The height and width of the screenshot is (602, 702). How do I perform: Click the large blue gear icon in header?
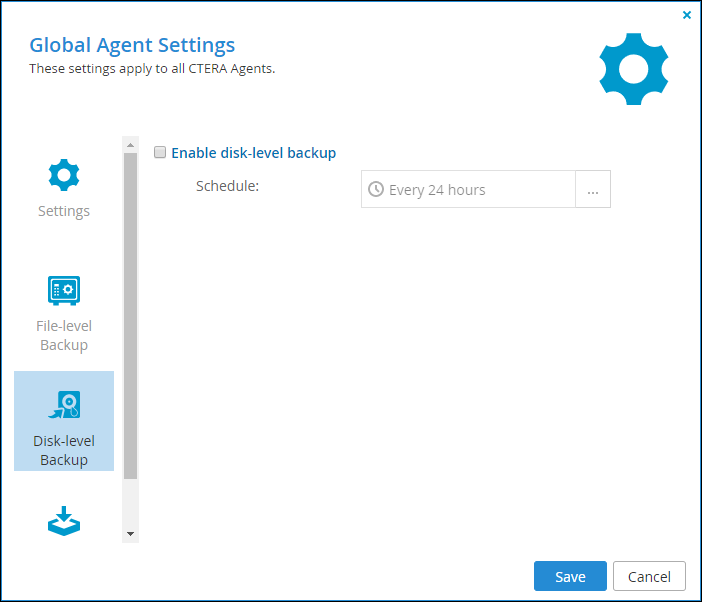(x=634, y=69)
